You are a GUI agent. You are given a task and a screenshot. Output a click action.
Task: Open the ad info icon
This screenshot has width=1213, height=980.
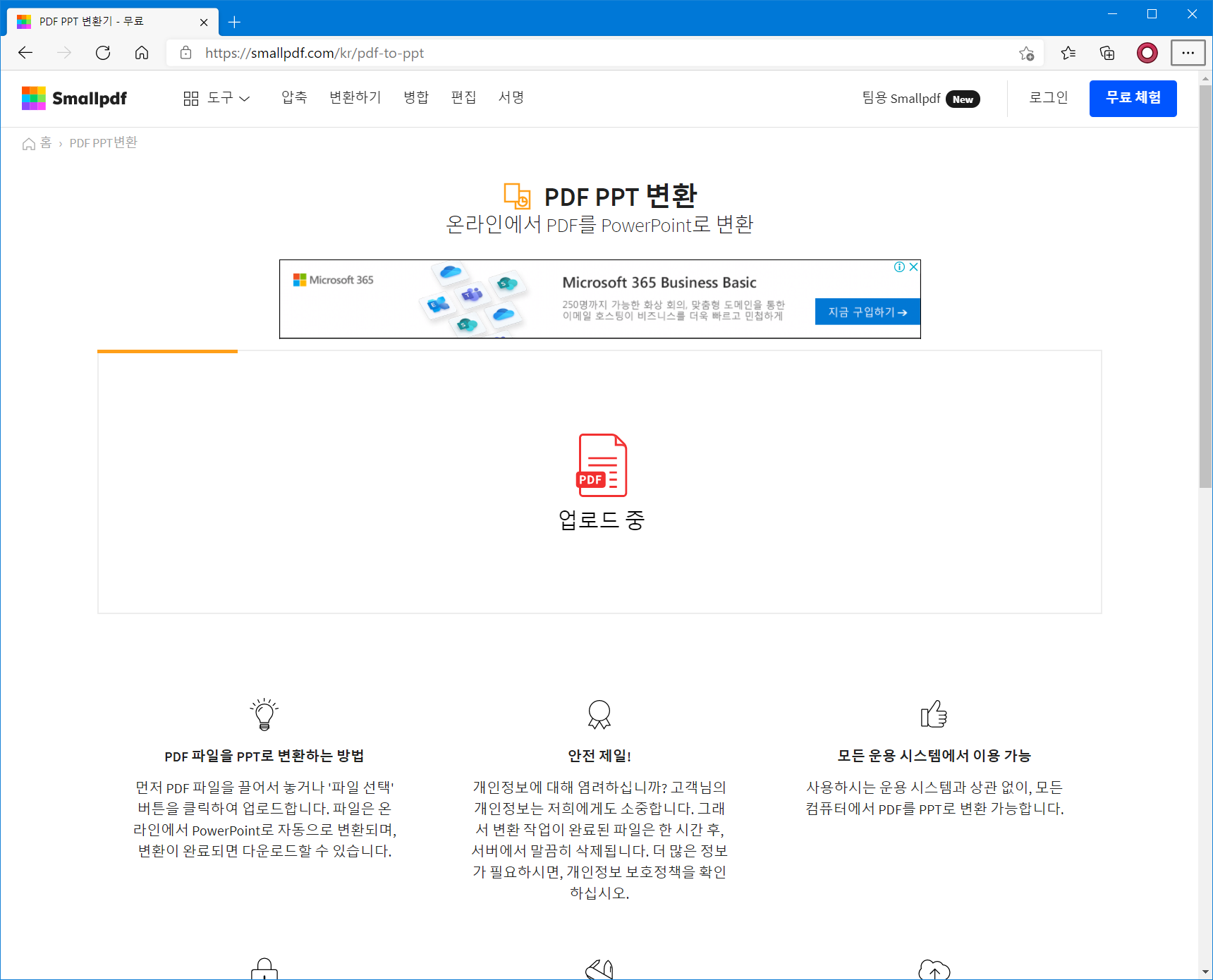[900, 267]
